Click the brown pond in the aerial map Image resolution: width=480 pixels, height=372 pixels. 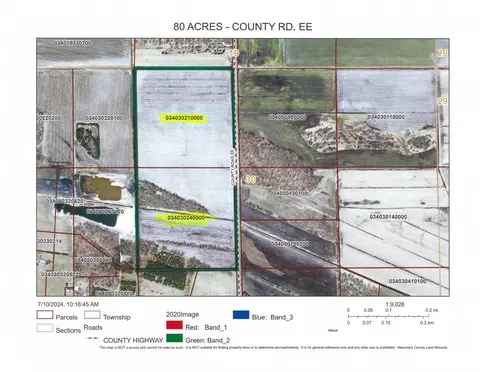pos(103,189)
